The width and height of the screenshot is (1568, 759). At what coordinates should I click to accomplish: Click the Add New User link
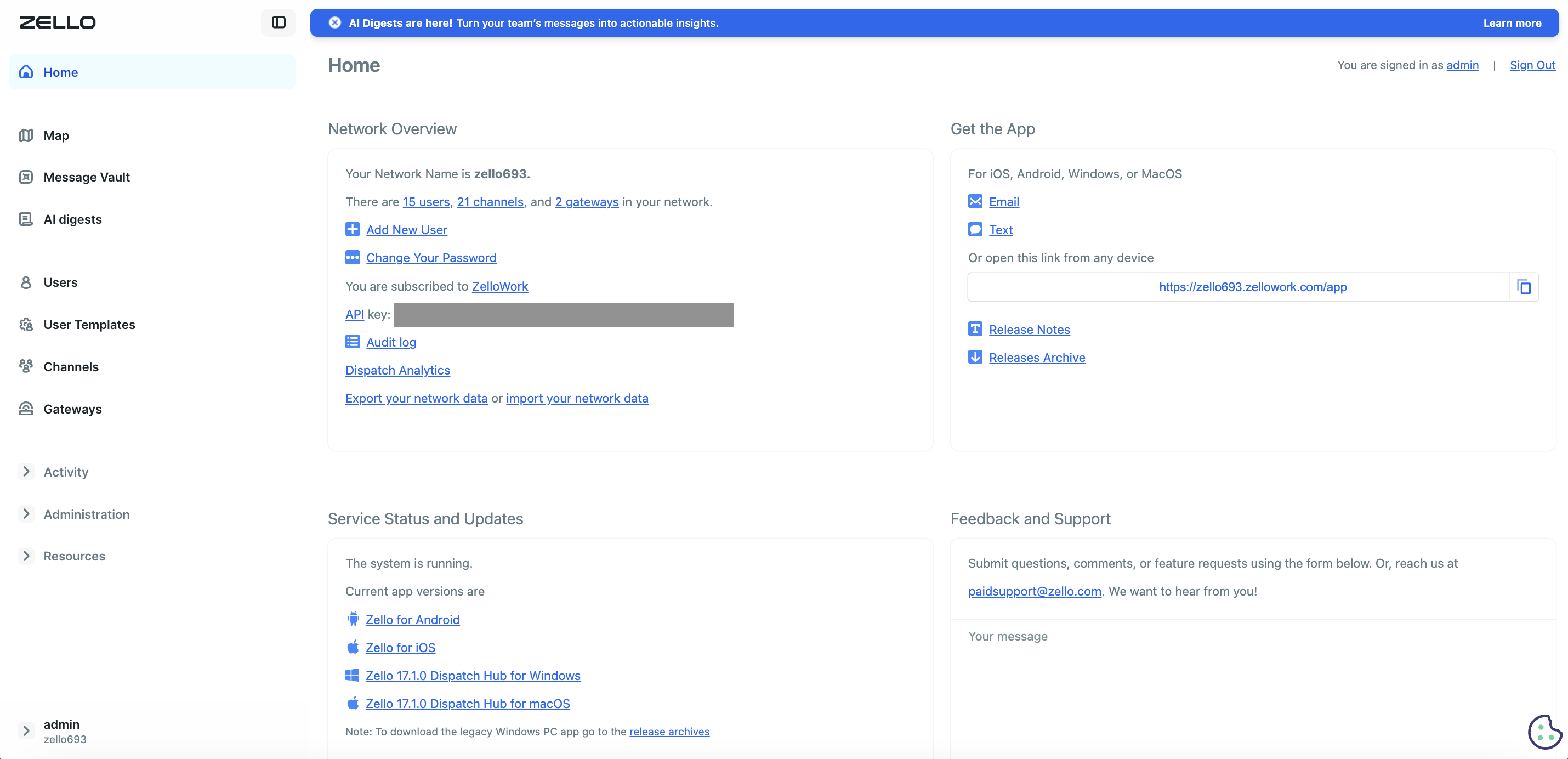coord(407,229)
